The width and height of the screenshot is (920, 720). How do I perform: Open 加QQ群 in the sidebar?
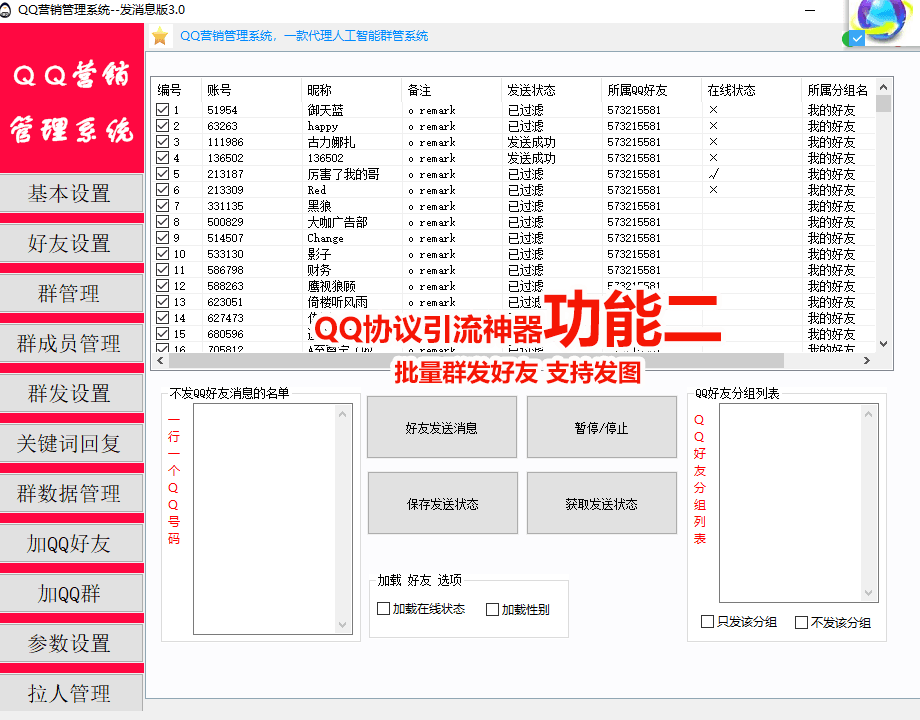click(70, 593)
